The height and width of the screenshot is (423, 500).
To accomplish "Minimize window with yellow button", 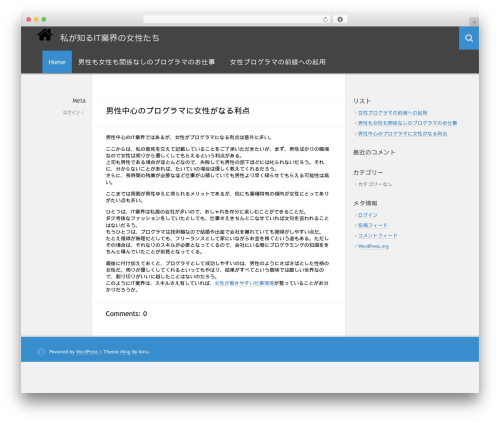I will pyautogui.click(x=36, y=19).
